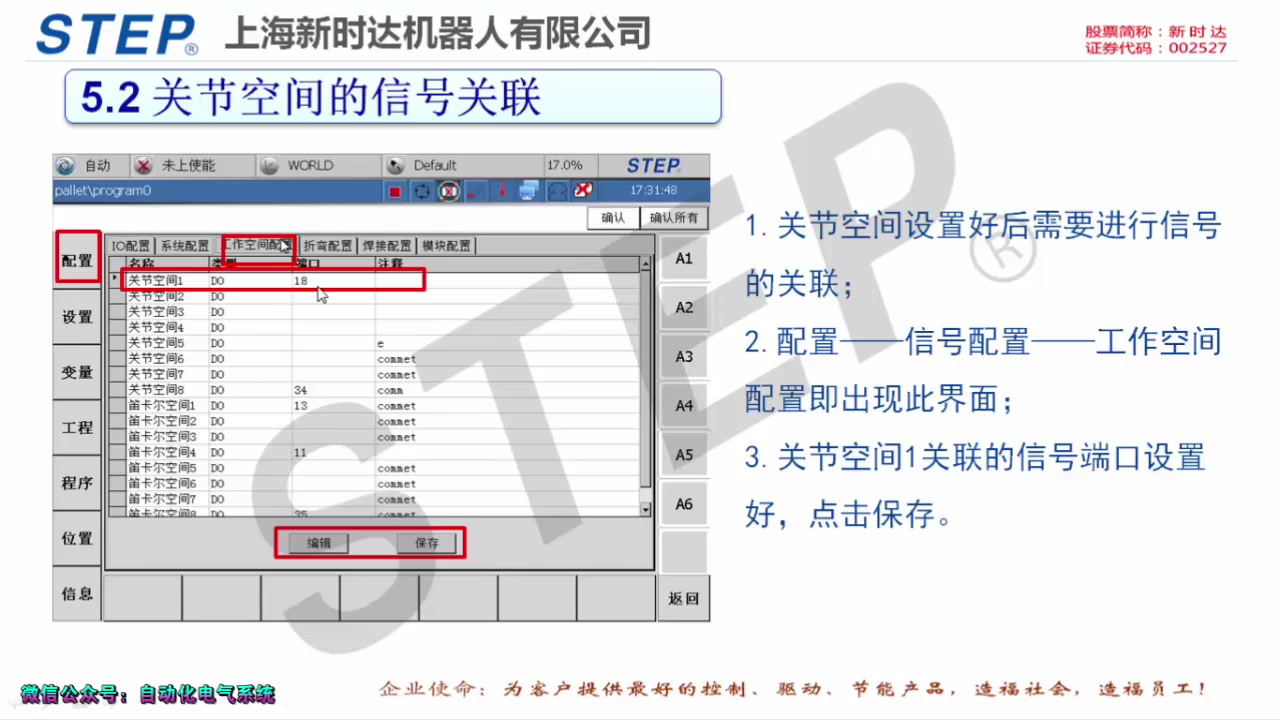
Task: Click the blue network computer icon
Action: [x=529, y=191]
